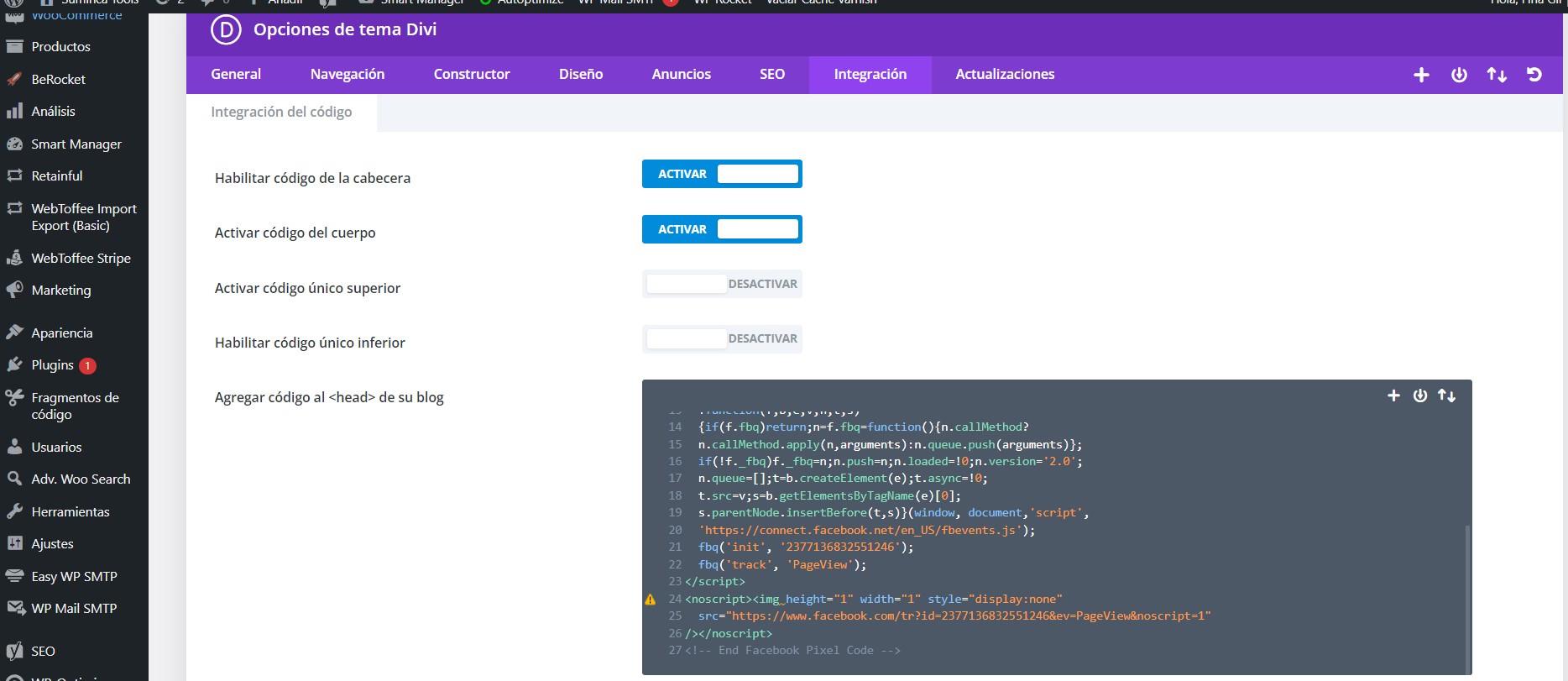Open Apariencia brush icon
The image size is (1568, 681).
tap(14, 333)
